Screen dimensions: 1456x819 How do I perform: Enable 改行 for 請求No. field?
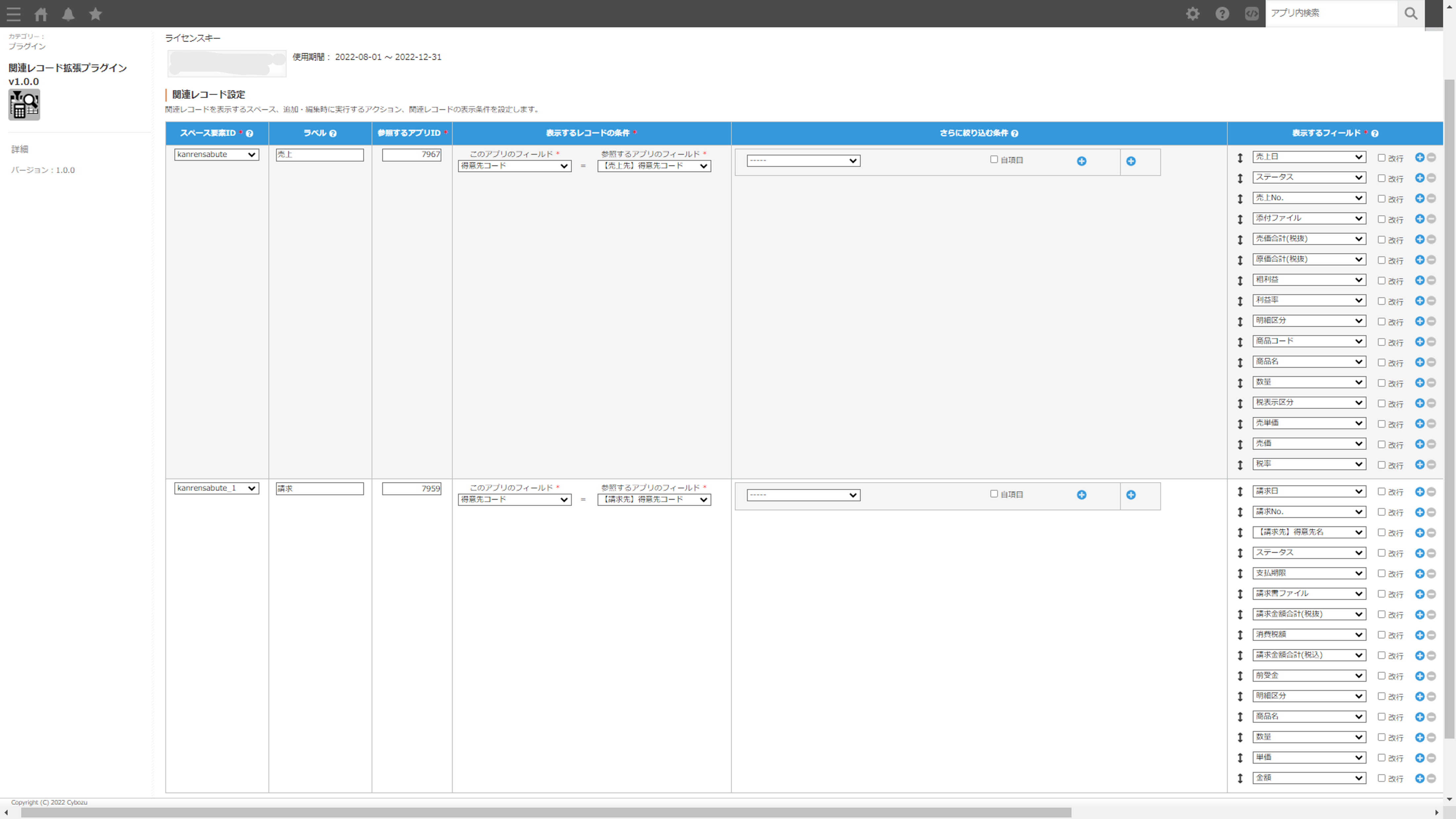1381,512
